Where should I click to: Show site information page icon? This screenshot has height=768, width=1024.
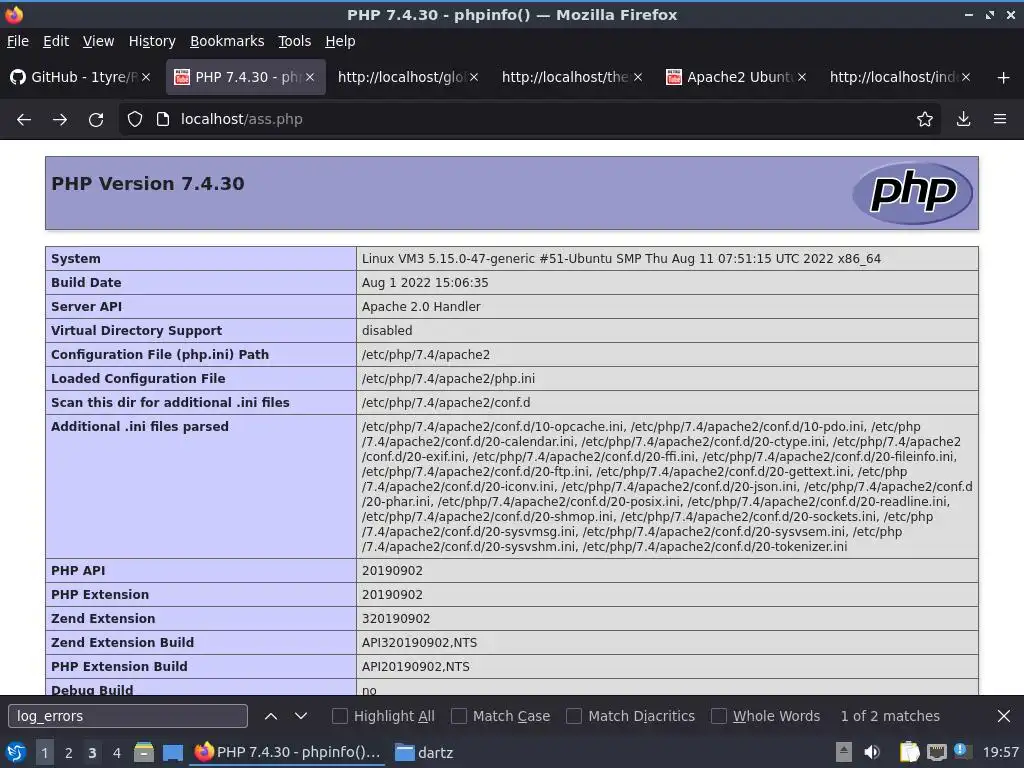[163, 120]
